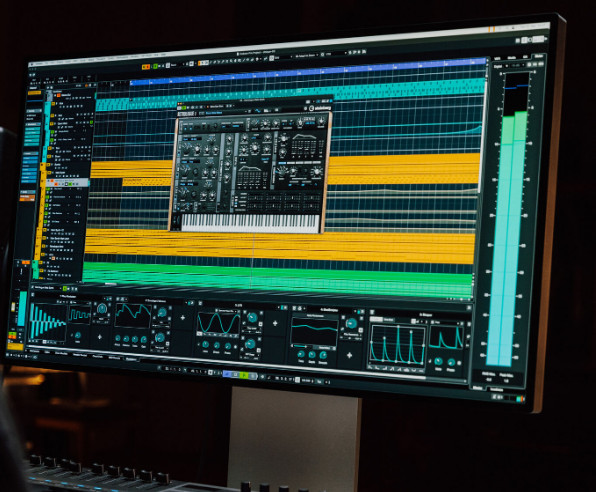The image size is (596, 492).
Task: Click the steinberg logo in the Retrologue window header
Action: click(320, 108)
